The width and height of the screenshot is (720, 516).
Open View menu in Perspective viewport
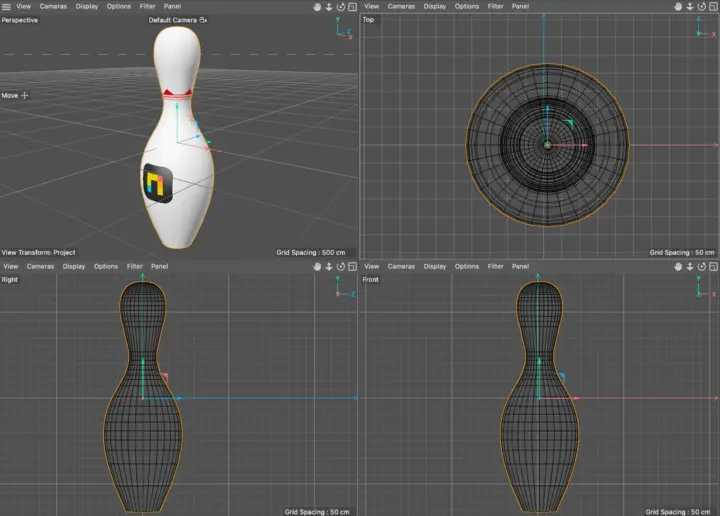pos(23,6)
